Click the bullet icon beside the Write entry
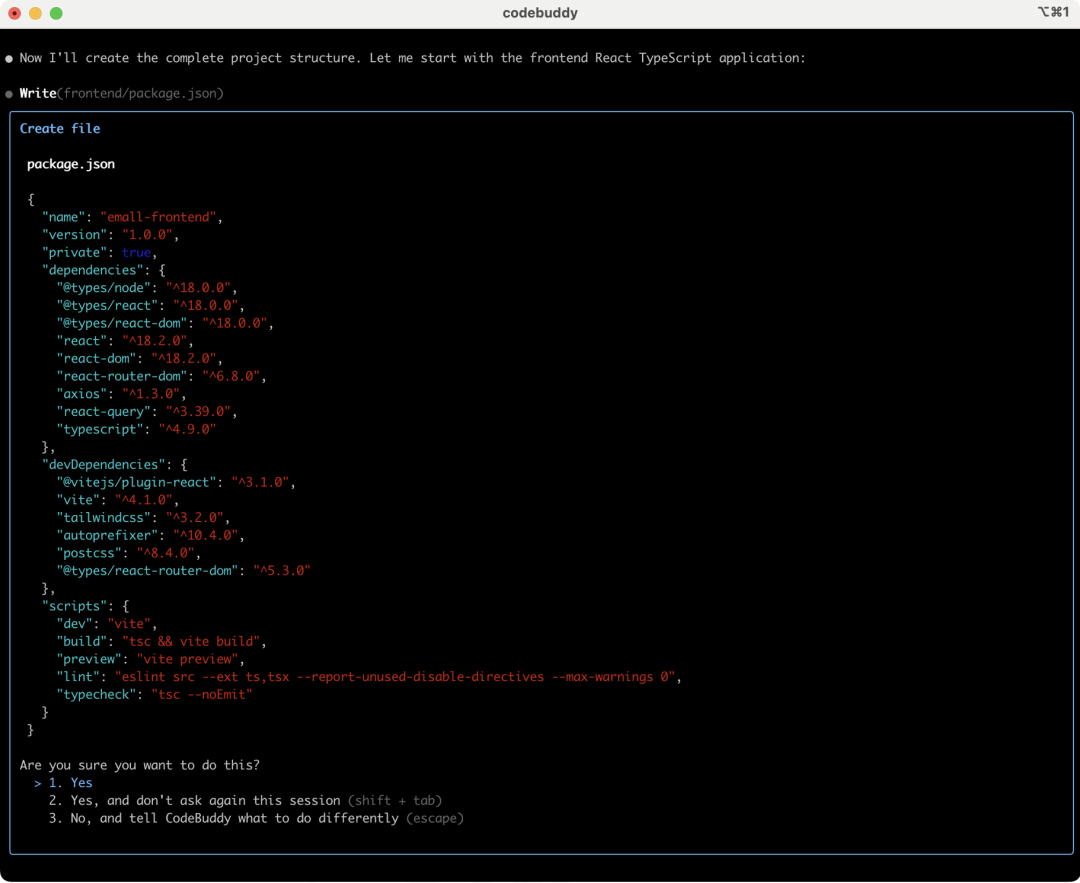1080x883 pixels. point(9,94)
